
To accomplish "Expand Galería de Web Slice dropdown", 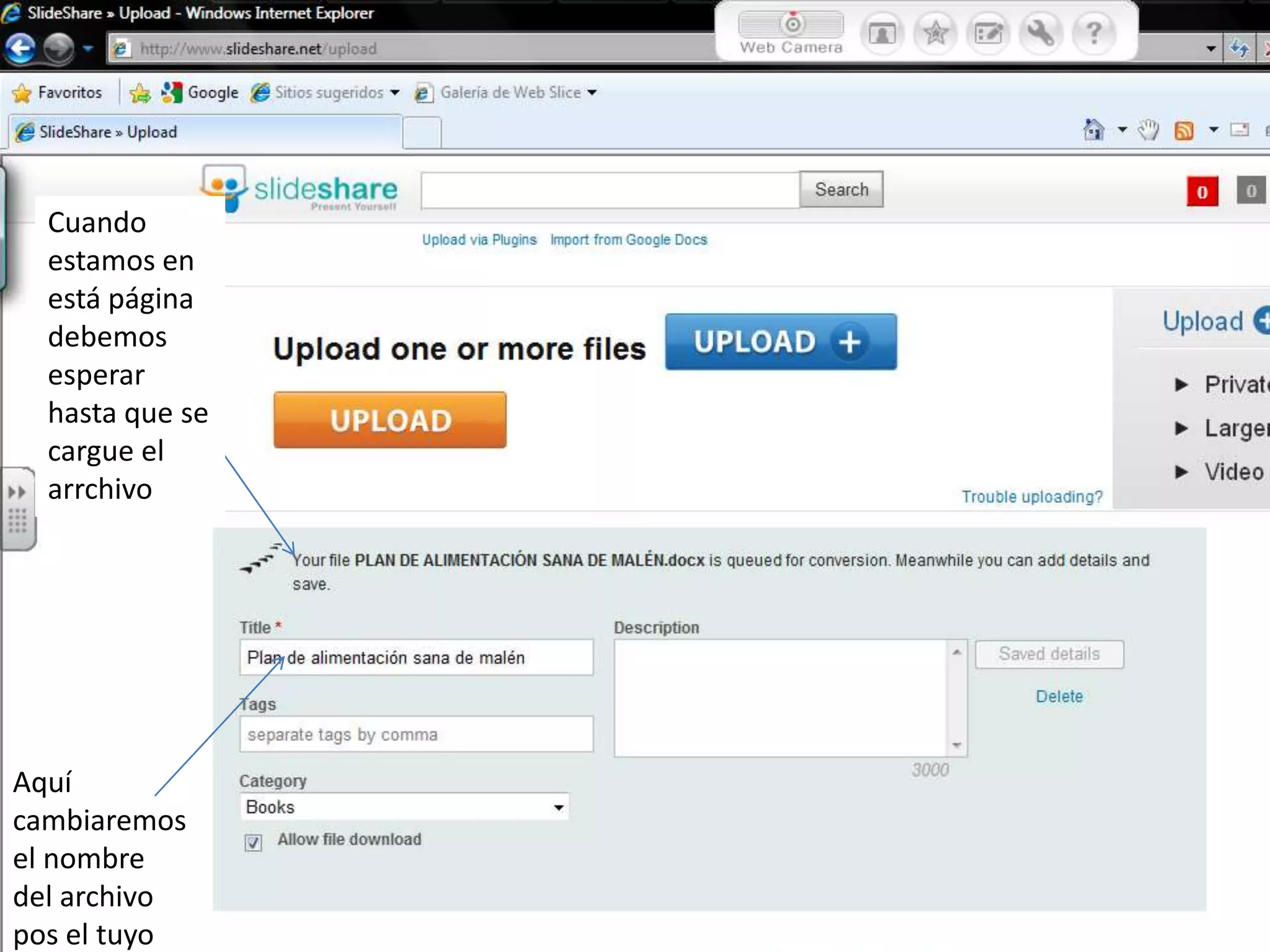I will click(x=592, y=93).
